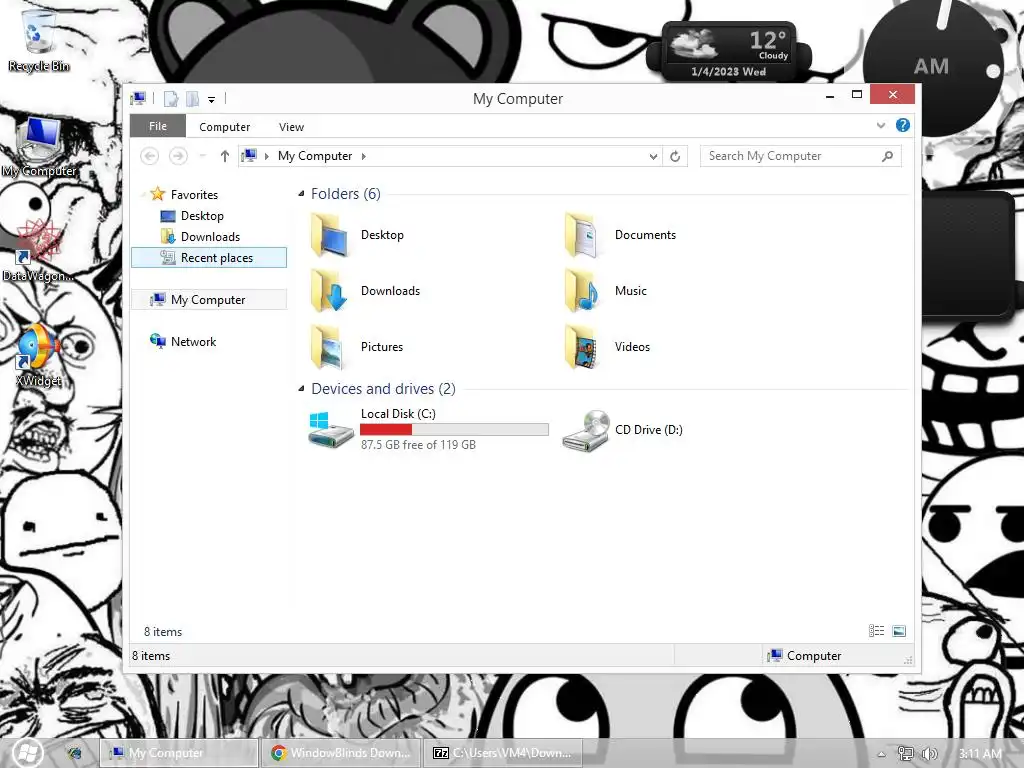
Task: Open the Pictures folder icon
Action: pos(329,347)
